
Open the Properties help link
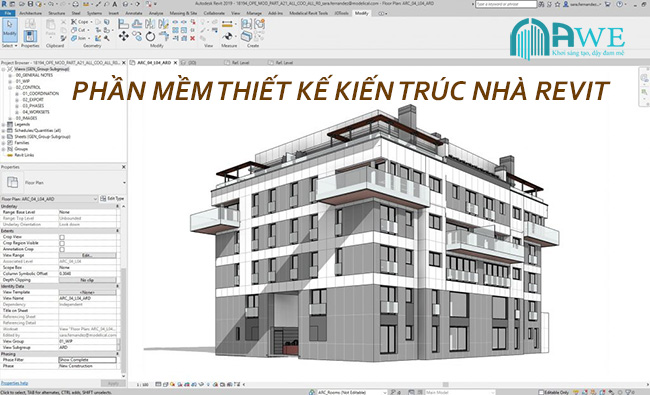pyautogui.click(x=15, y=383)
